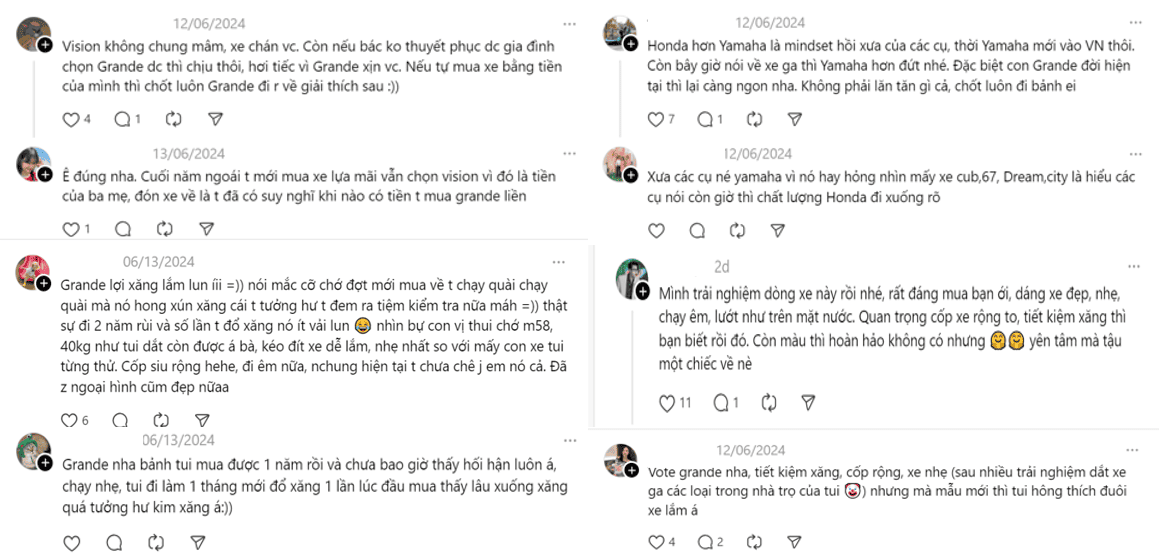The height and width of the screenshot is (560, 1159).
Task: Like the "Vision không chung mâm" comment
Action: pos(71,119)
